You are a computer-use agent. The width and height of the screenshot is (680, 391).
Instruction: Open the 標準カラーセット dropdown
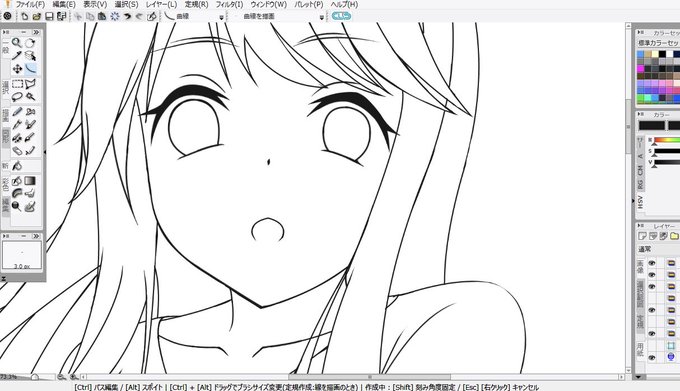658,43
